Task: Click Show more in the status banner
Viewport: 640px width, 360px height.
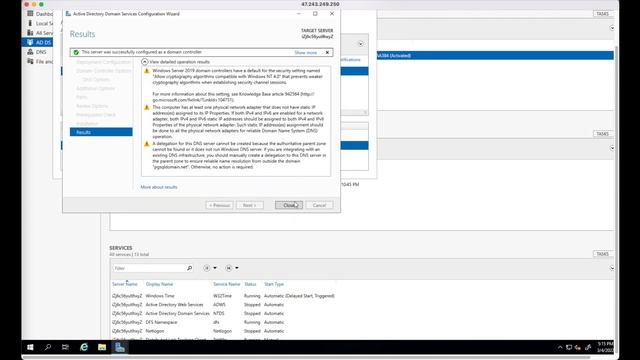Action: tap(305, 53)
